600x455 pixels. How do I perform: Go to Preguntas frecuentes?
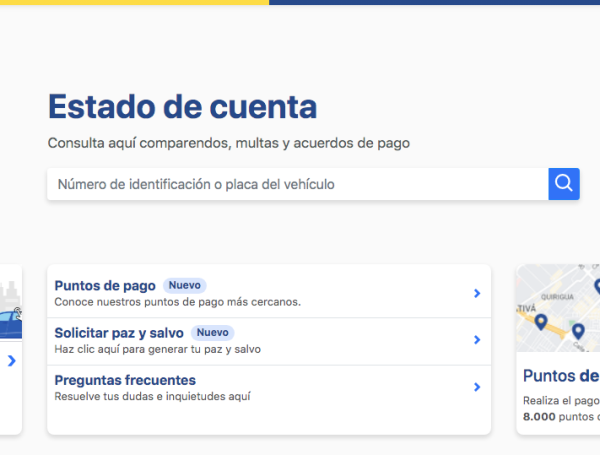click(x=125, y=380)
